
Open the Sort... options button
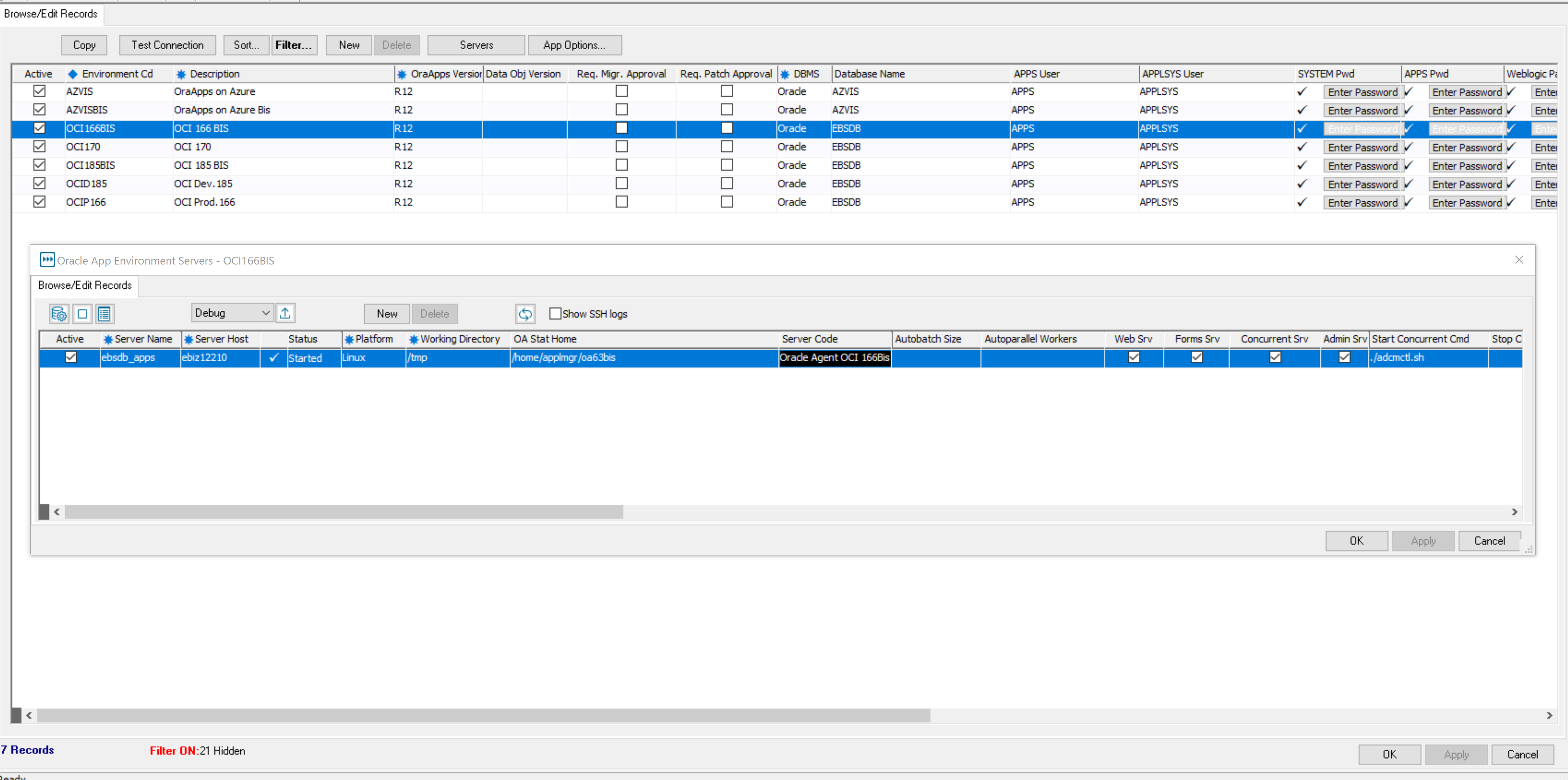[x=246, y=45]
